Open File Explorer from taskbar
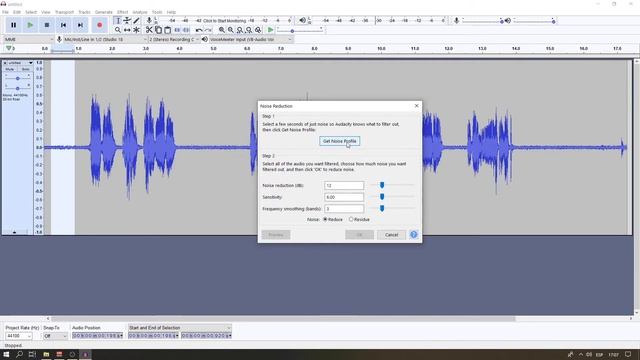This screenshot has width=640, height=360. click(46, 354)
